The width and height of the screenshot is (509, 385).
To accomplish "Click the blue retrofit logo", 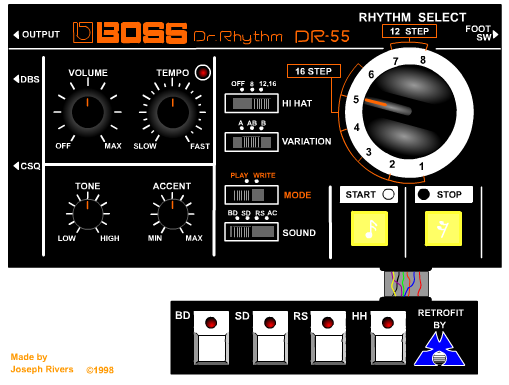I will [439, 349].
